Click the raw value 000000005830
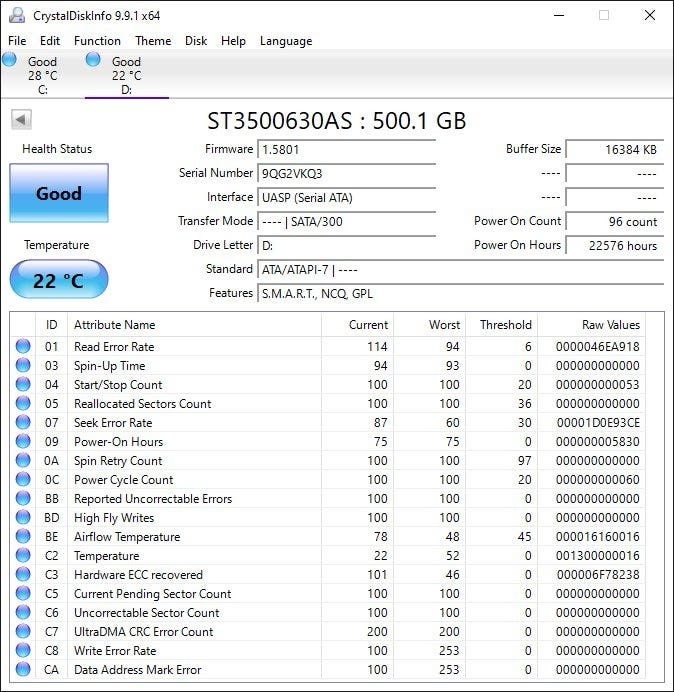This screenshot has height=692, width=674. pyautogui.click(x=597, y=442)
